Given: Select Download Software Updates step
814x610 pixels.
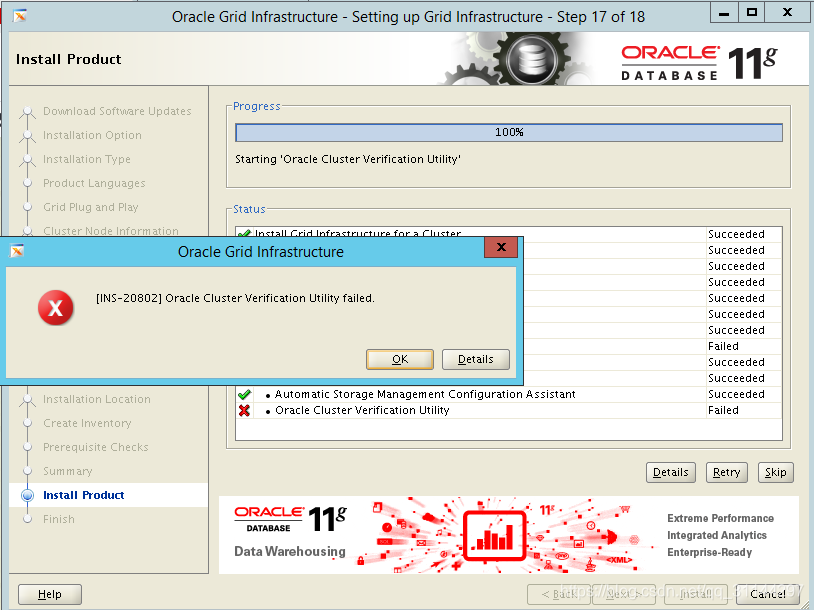Looking at the screenshot, I should [117, 111].
